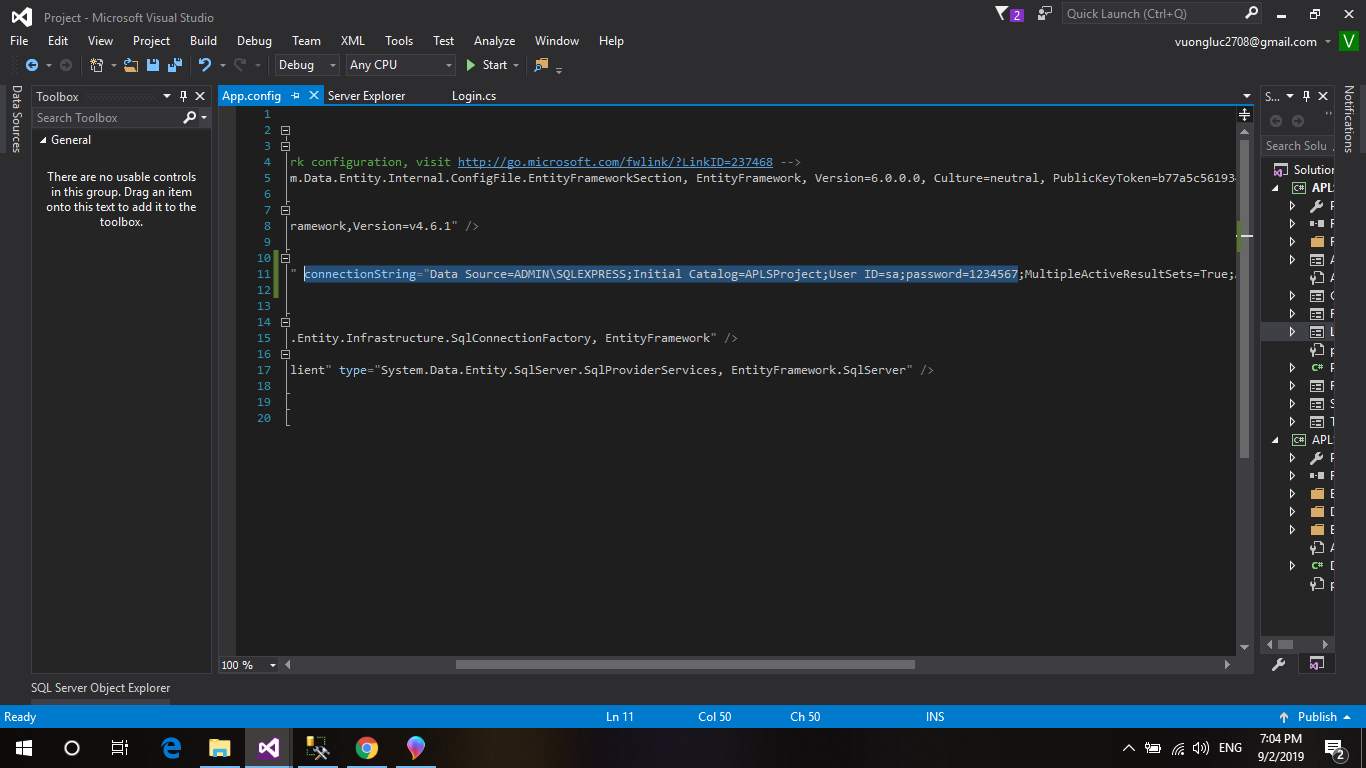Close the Toolbox panel

coord(201,97)
